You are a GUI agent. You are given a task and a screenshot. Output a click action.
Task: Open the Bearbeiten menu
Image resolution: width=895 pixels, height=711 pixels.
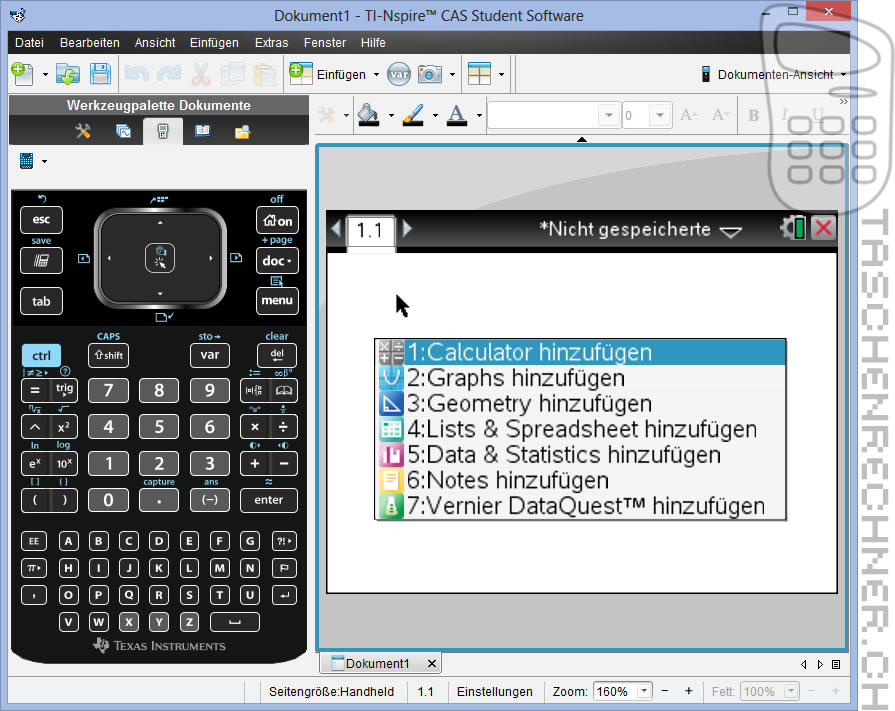pyautogui.click(x=90, y=43)
